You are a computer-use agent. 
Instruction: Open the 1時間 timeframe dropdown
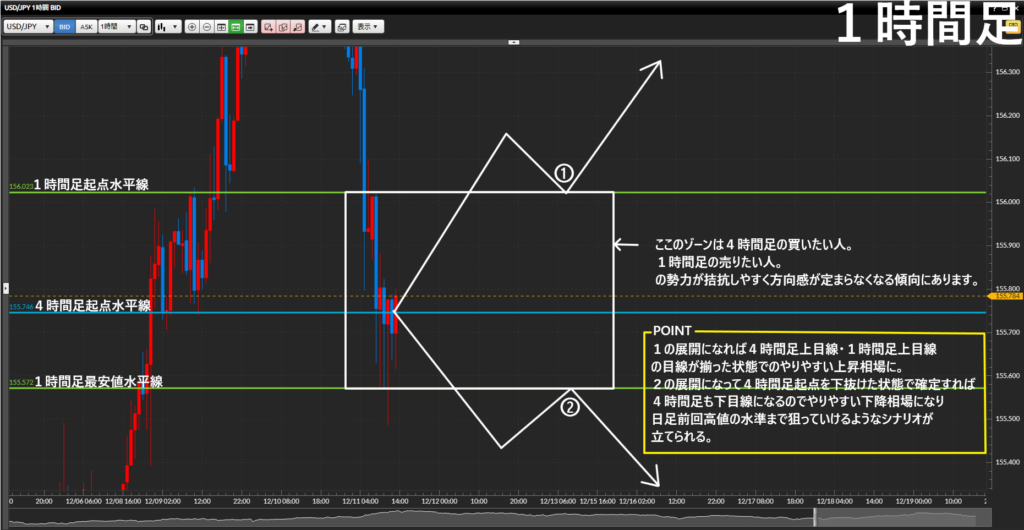[115, 27]
